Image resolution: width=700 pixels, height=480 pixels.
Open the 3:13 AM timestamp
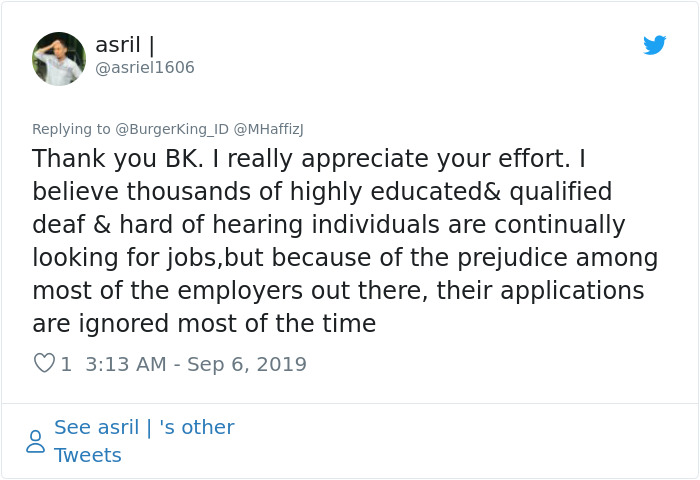126,364
